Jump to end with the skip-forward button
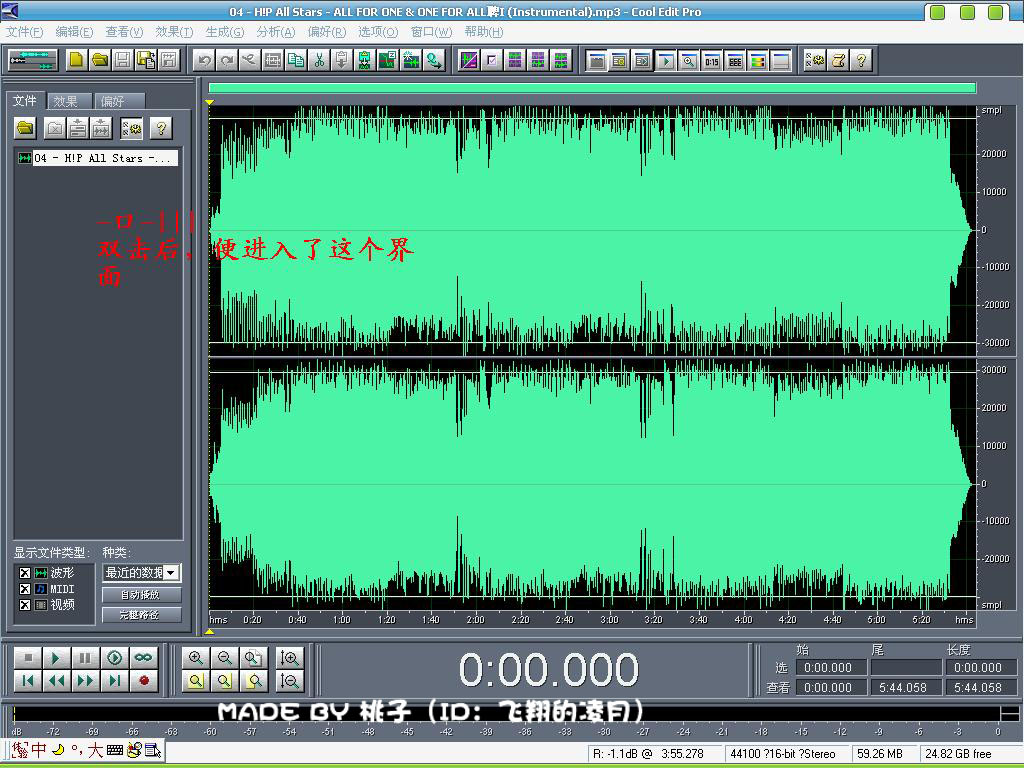Screen dimensions: 1024x768 [x=114, y=681]
